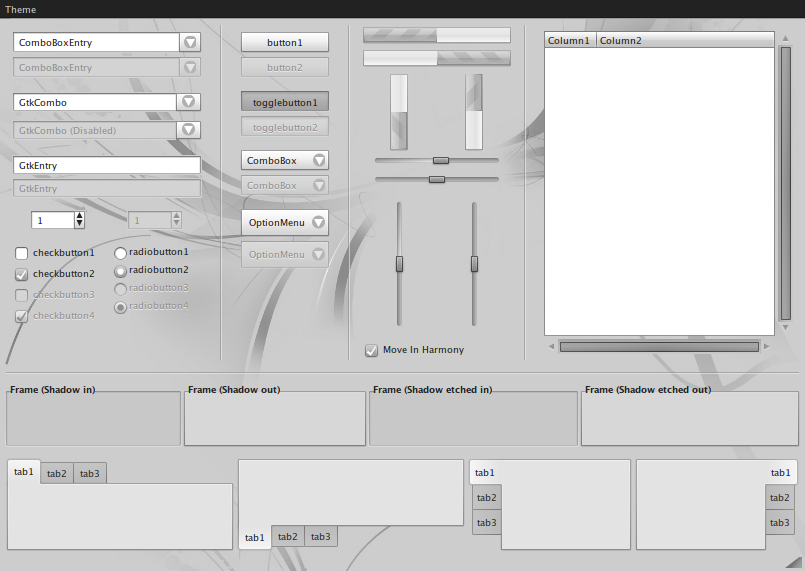Open the disabled ComboBoxEntry dropdown arrow
Image resolution: width=805 pixels, height=571 pixels.
pos(190,67)
